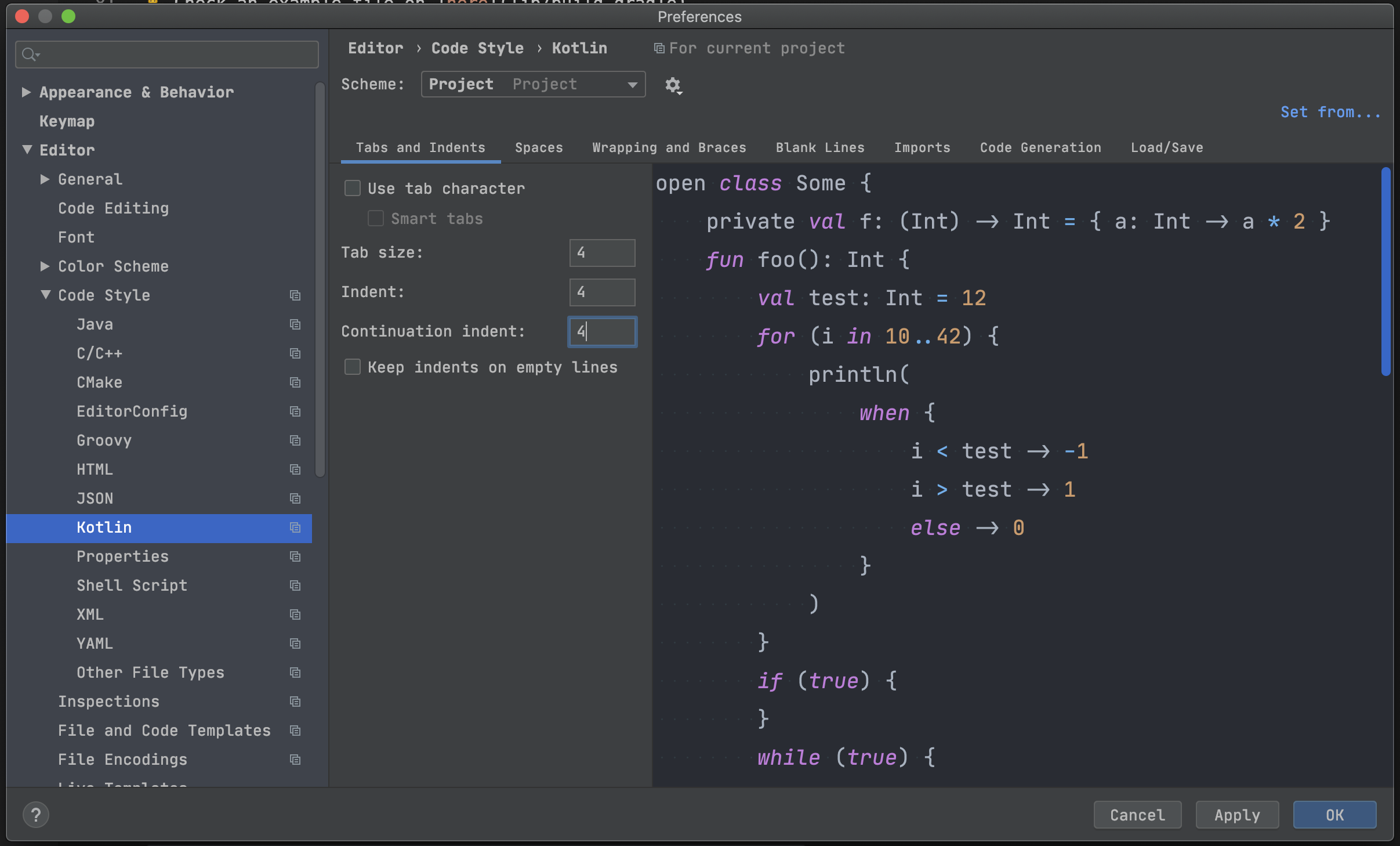Enable Keep indents on empty lines
The height and width of the screenshot is (846, 1400).
[353, 367]
